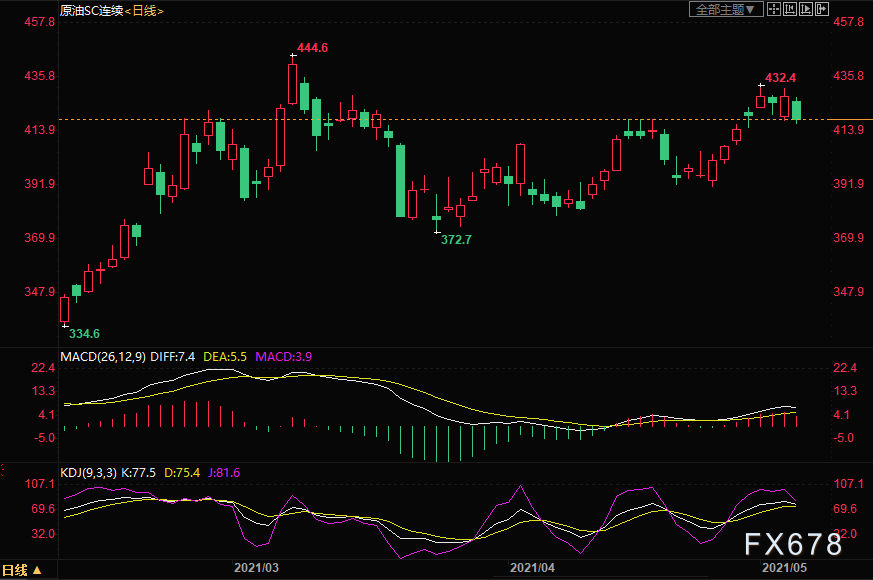Click the <日线> period label in chart title

pos(144,11)
